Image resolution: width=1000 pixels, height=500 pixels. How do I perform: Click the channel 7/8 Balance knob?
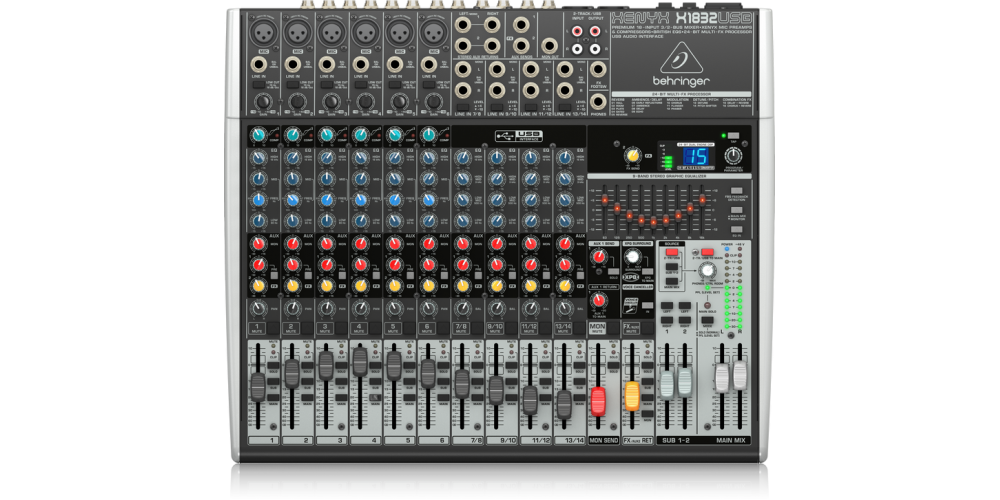point(462,309)
